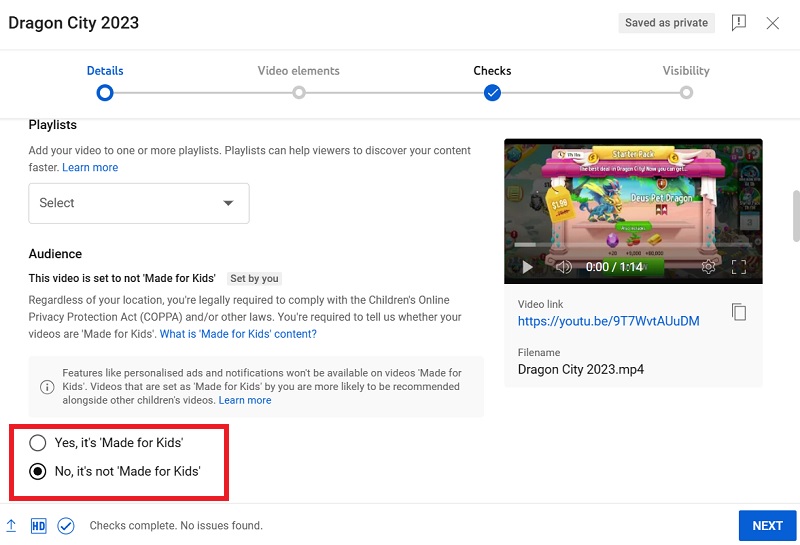
Task: Enter fullscreen in the video preview
Action: coord(739,266)
